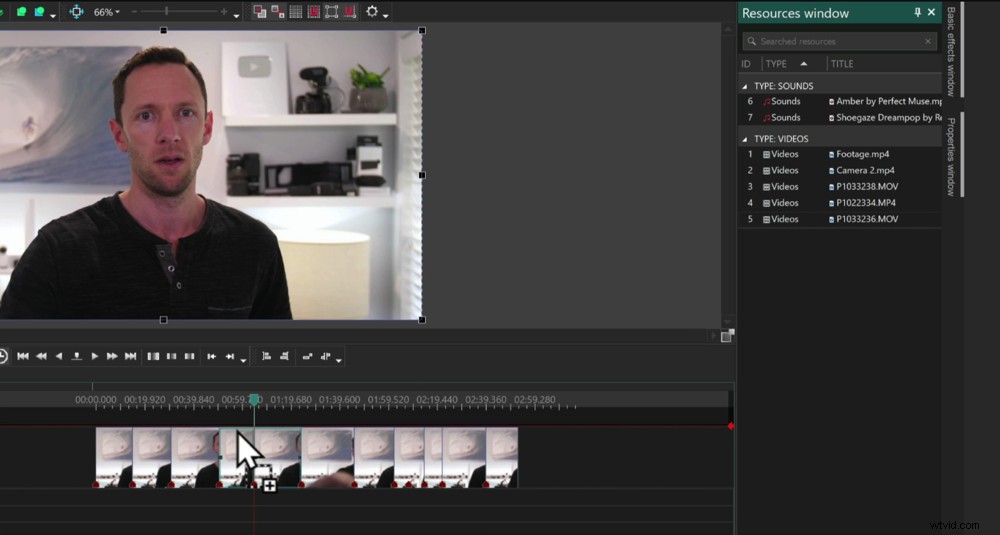Screen dimensions: 1000x535
Task: Open the Properties window tab
Action: coord(951,156)
